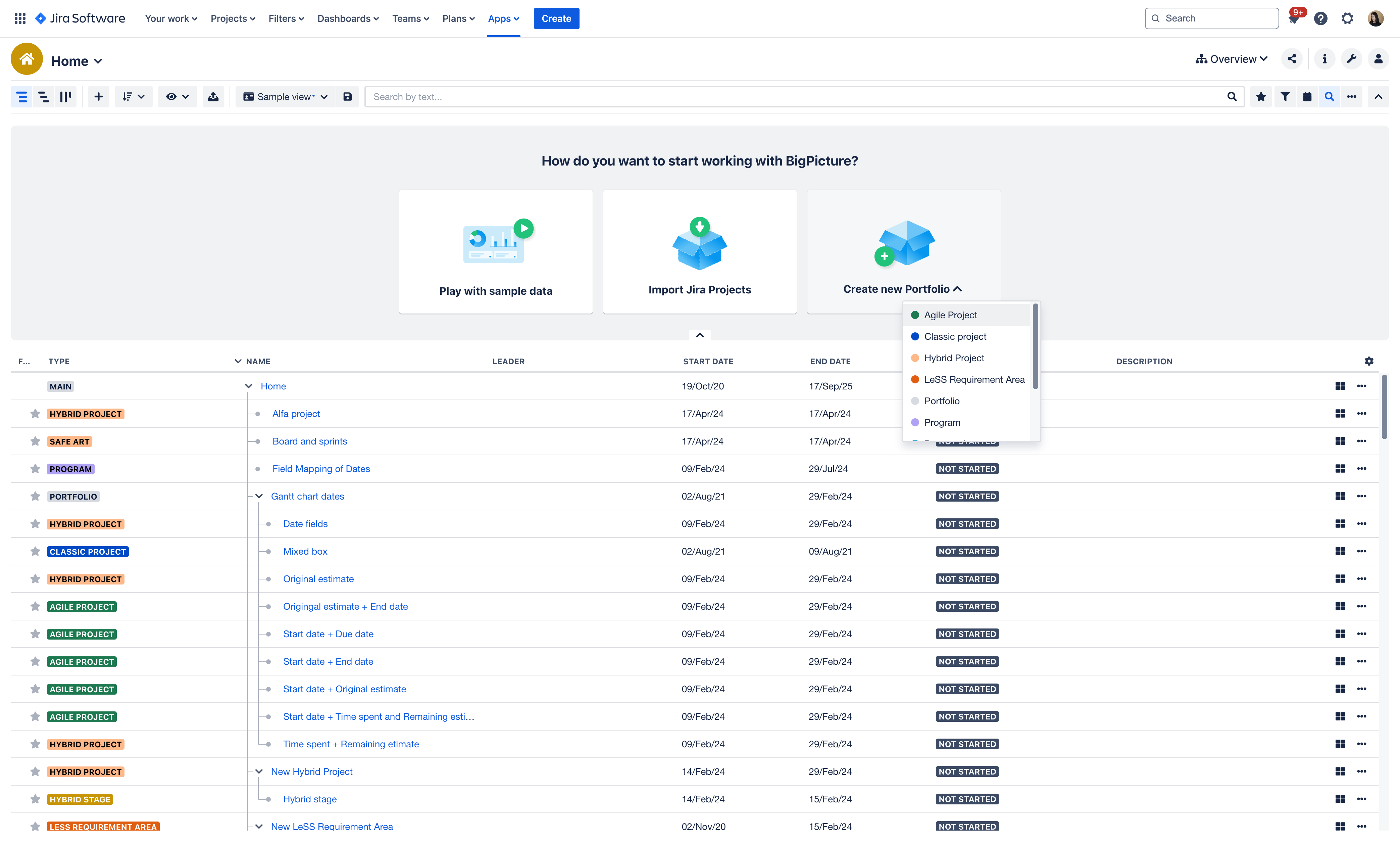Viewport: 1400px width, 842px height.
Task: Favorite the Board and sprints star
Action: pos(35,441)
